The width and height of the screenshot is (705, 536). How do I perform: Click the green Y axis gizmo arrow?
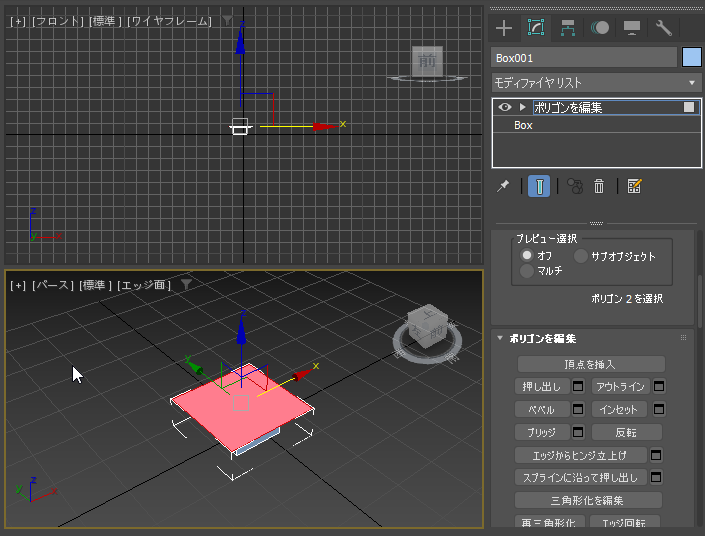pyautogui.click(x=194, y=367)
